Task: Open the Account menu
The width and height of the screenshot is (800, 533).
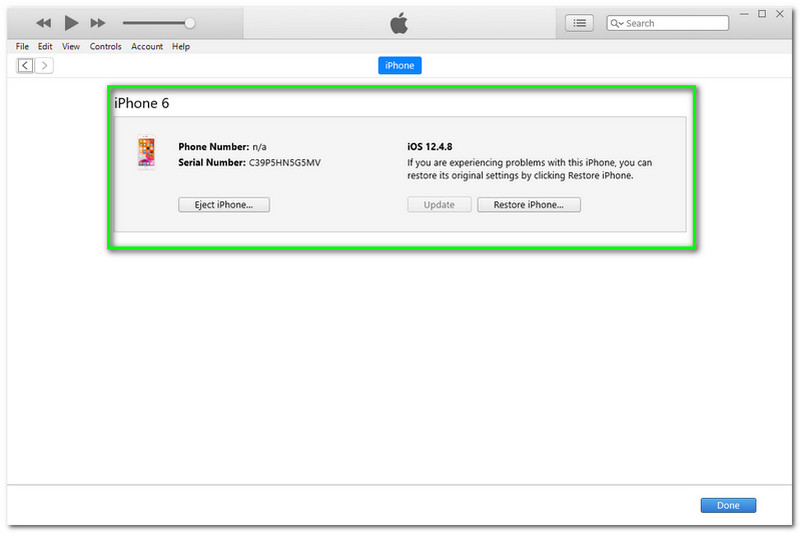Action: 147,46
